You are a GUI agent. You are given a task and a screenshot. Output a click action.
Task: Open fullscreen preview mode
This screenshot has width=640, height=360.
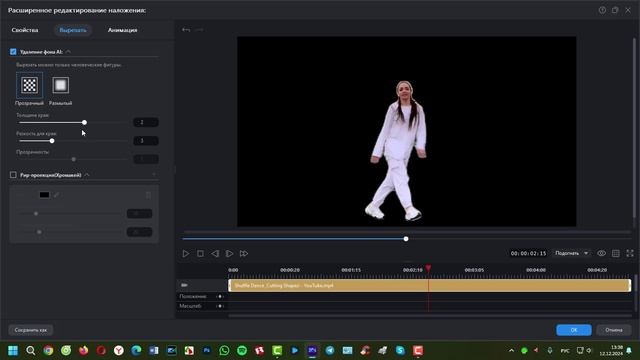[x=630, y=253]
